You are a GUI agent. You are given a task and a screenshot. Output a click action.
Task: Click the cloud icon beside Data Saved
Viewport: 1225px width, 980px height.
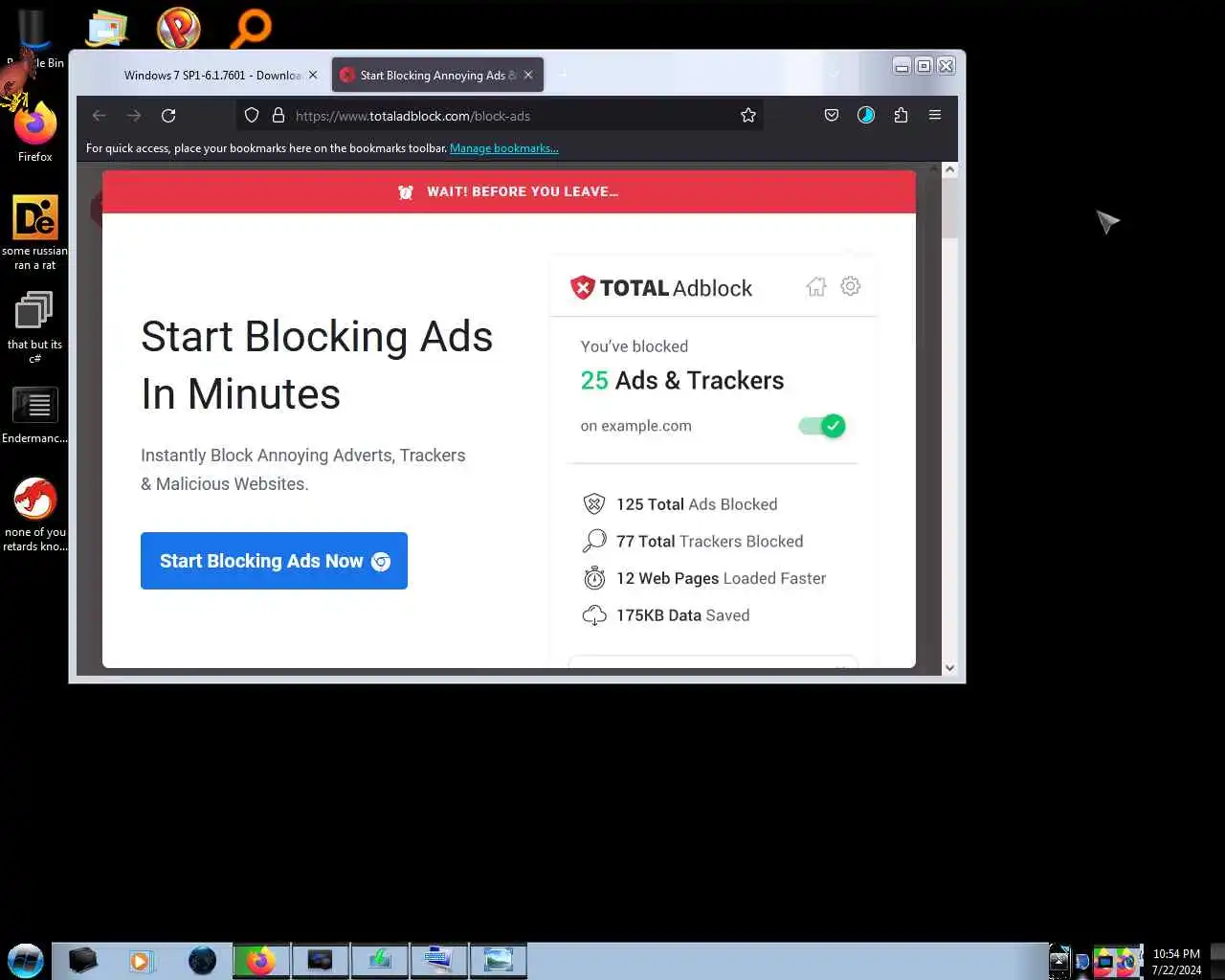pos(594,615)
